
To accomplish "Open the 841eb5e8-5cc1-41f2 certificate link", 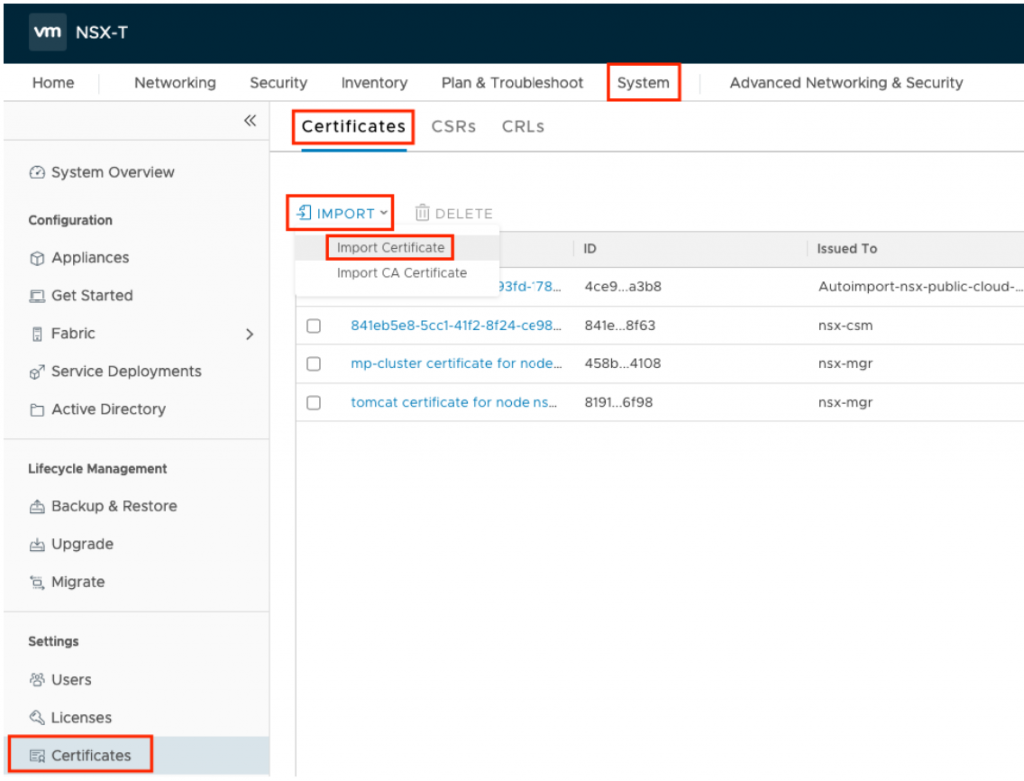I will tap(456, 325).
